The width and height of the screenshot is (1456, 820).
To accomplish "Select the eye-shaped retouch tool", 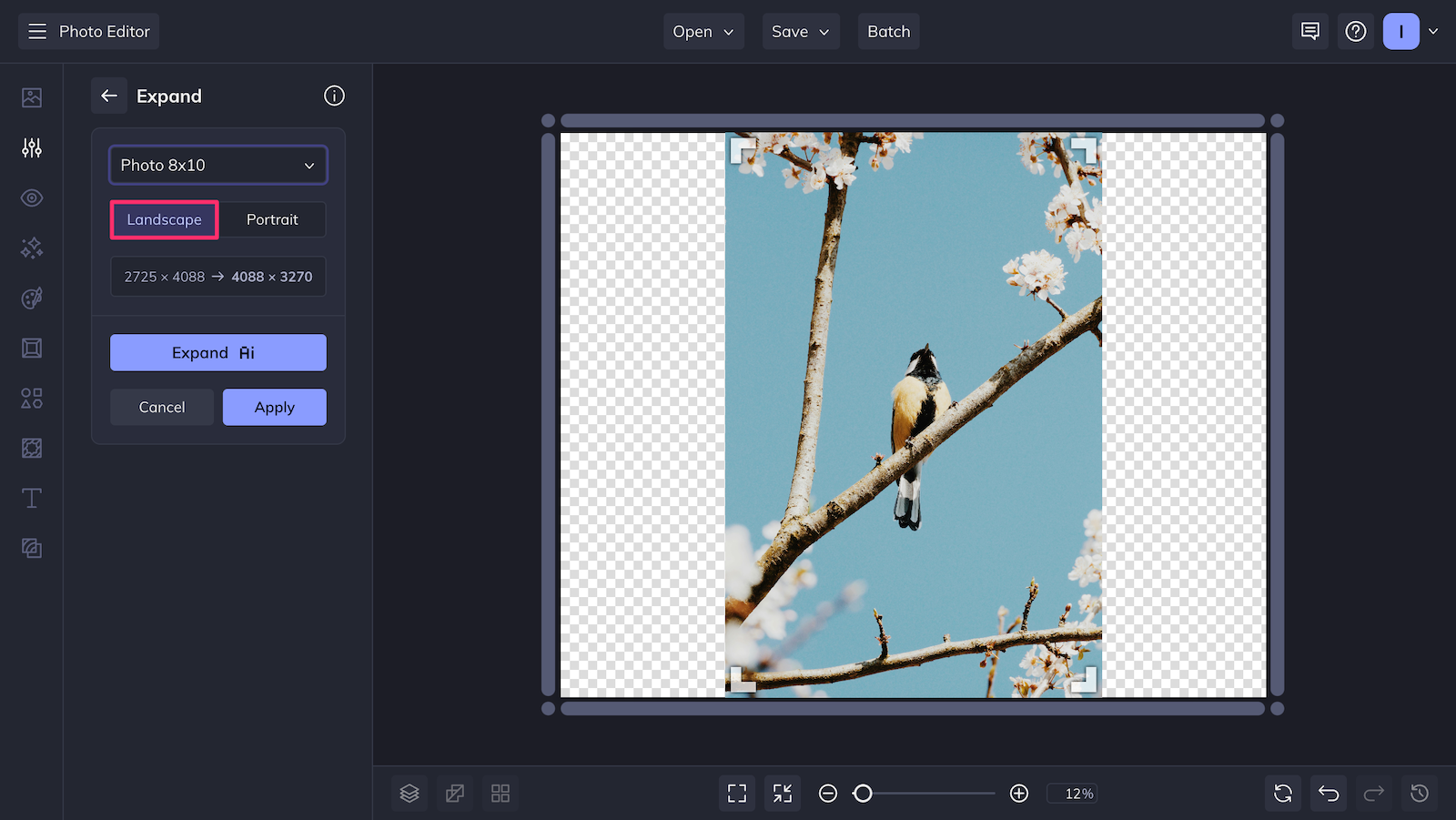I will 31,197.
